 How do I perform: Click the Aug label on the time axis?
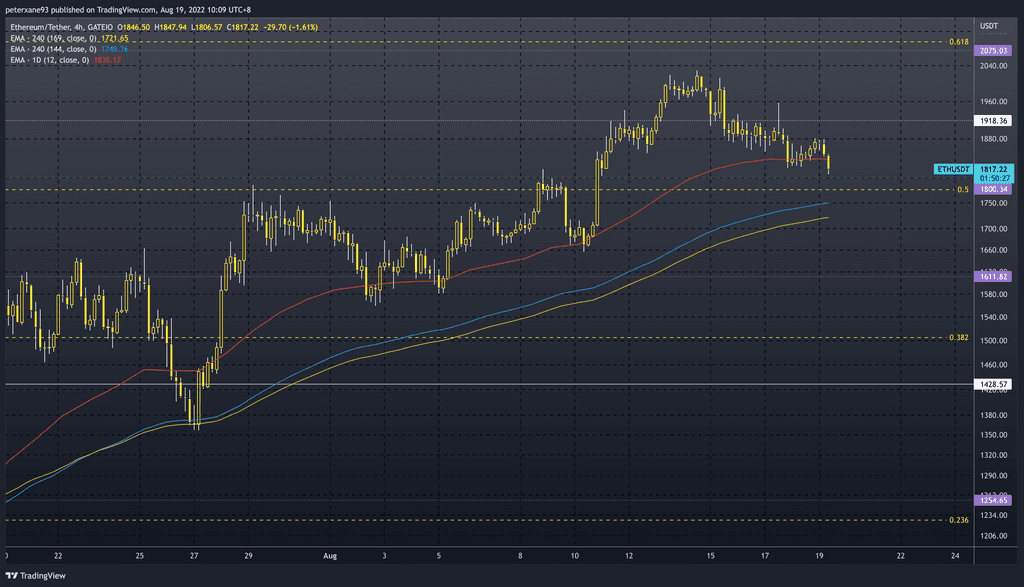[x=330, y=556]
